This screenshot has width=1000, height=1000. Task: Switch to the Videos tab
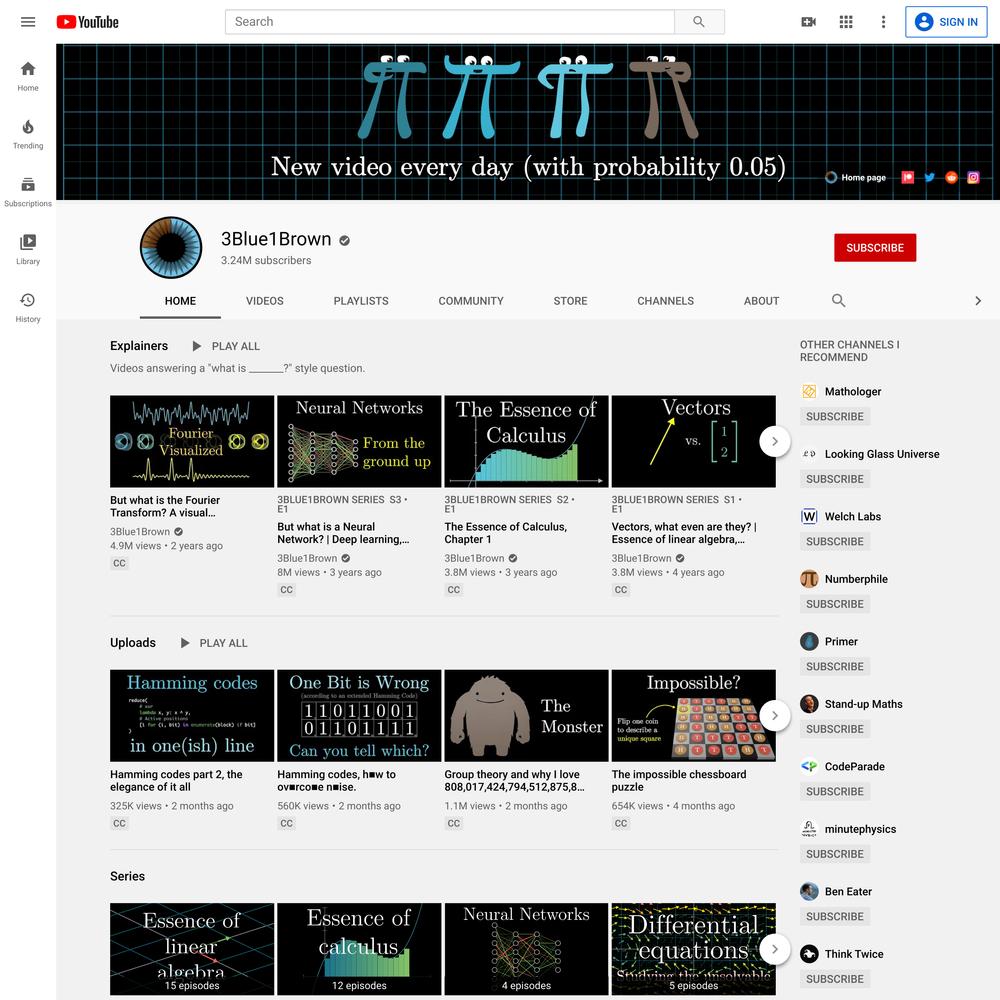[265, 301]
